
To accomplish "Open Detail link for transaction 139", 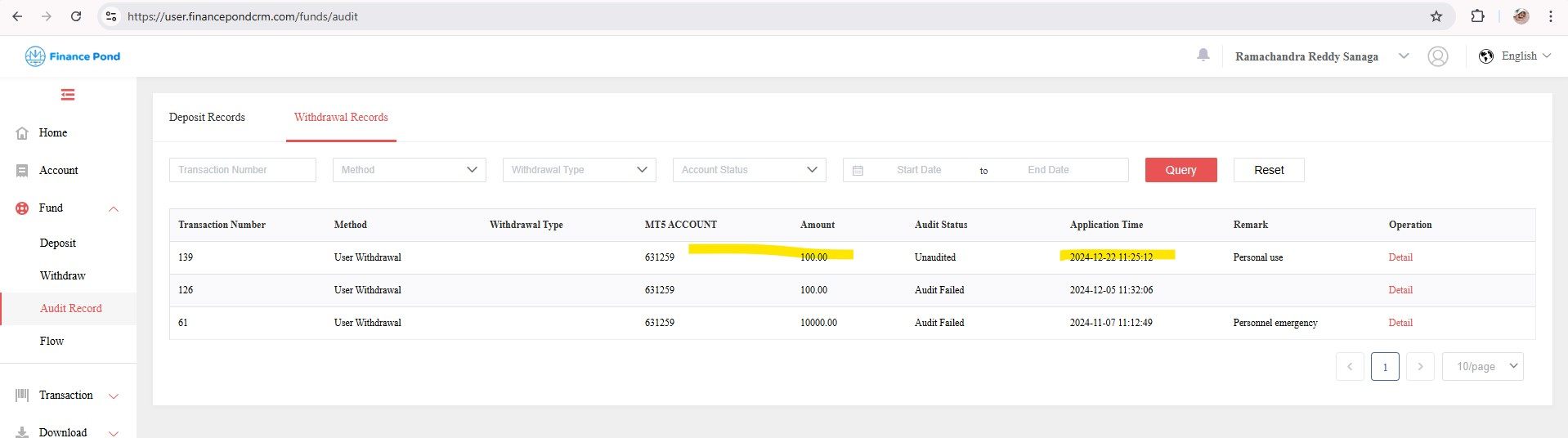I will tap(1400, 257).
